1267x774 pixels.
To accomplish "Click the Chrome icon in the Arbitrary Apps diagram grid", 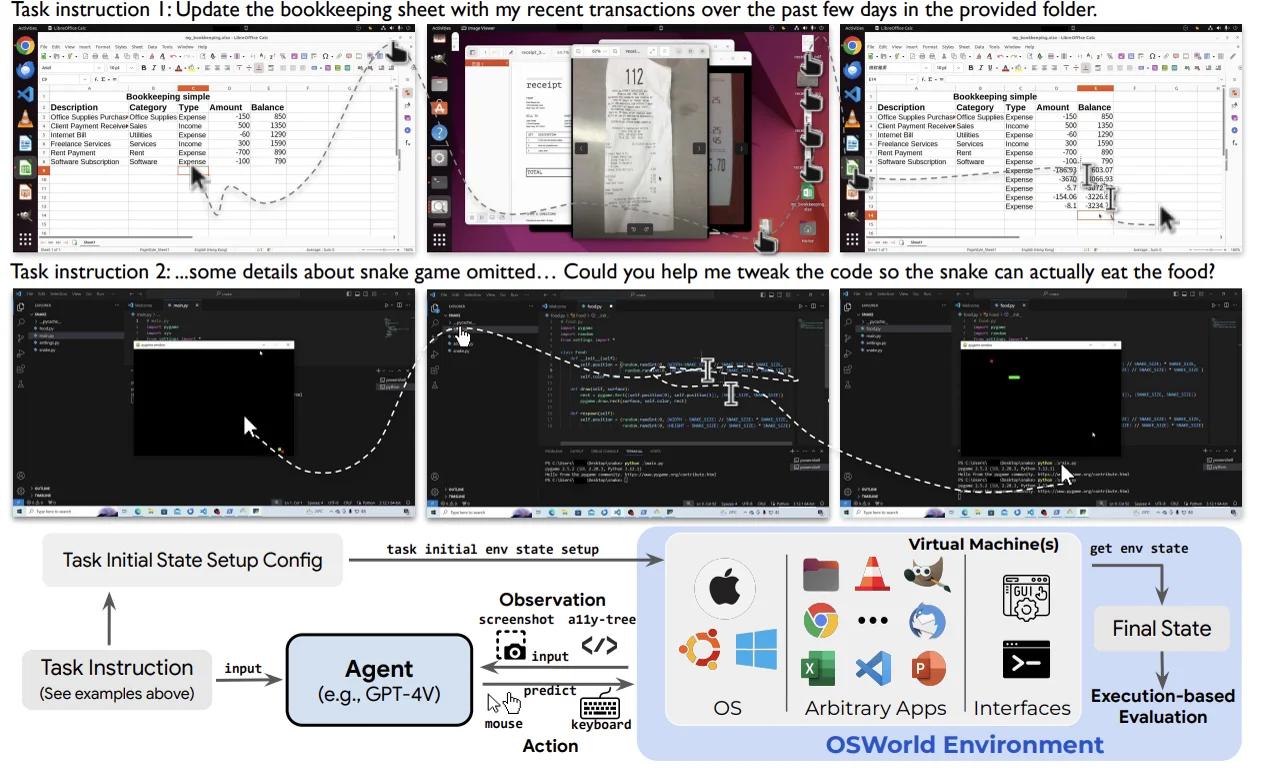I will tap(820, 621).
